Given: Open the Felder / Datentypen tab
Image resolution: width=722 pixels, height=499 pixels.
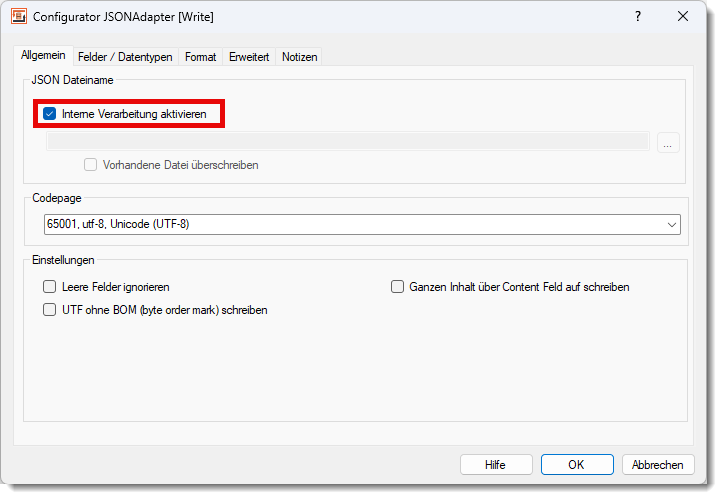Looking at the screenshot, I should click(125, 57).
